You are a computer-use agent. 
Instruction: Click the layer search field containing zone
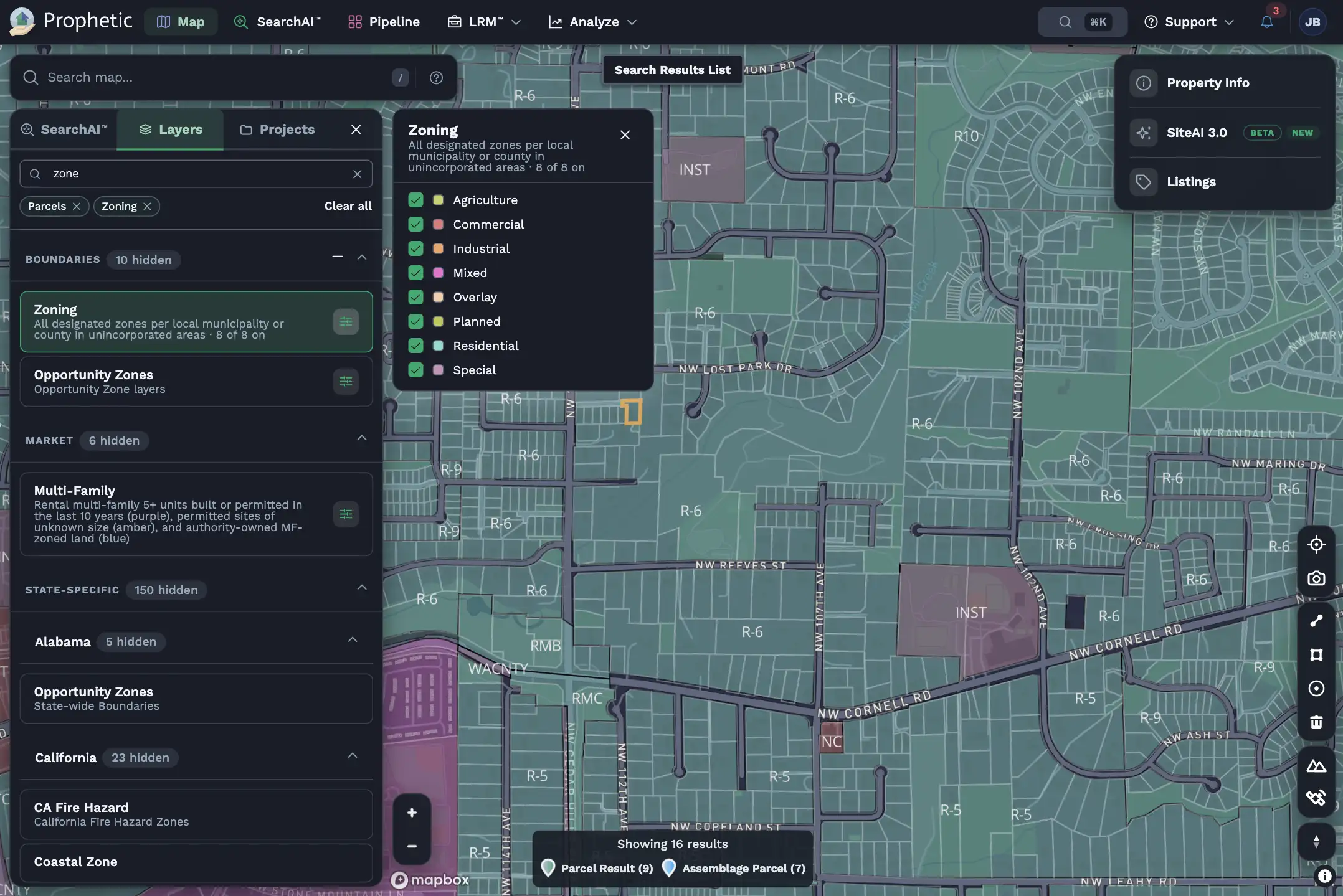(x=196, y=174)
